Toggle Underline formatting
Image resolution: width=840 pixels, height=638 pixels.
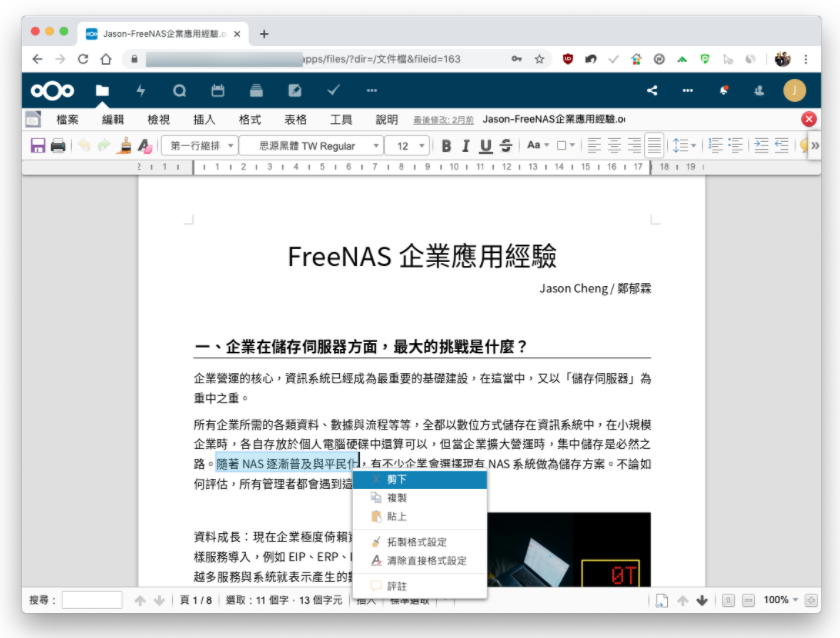pyautogui.click(x=485, y=146)
